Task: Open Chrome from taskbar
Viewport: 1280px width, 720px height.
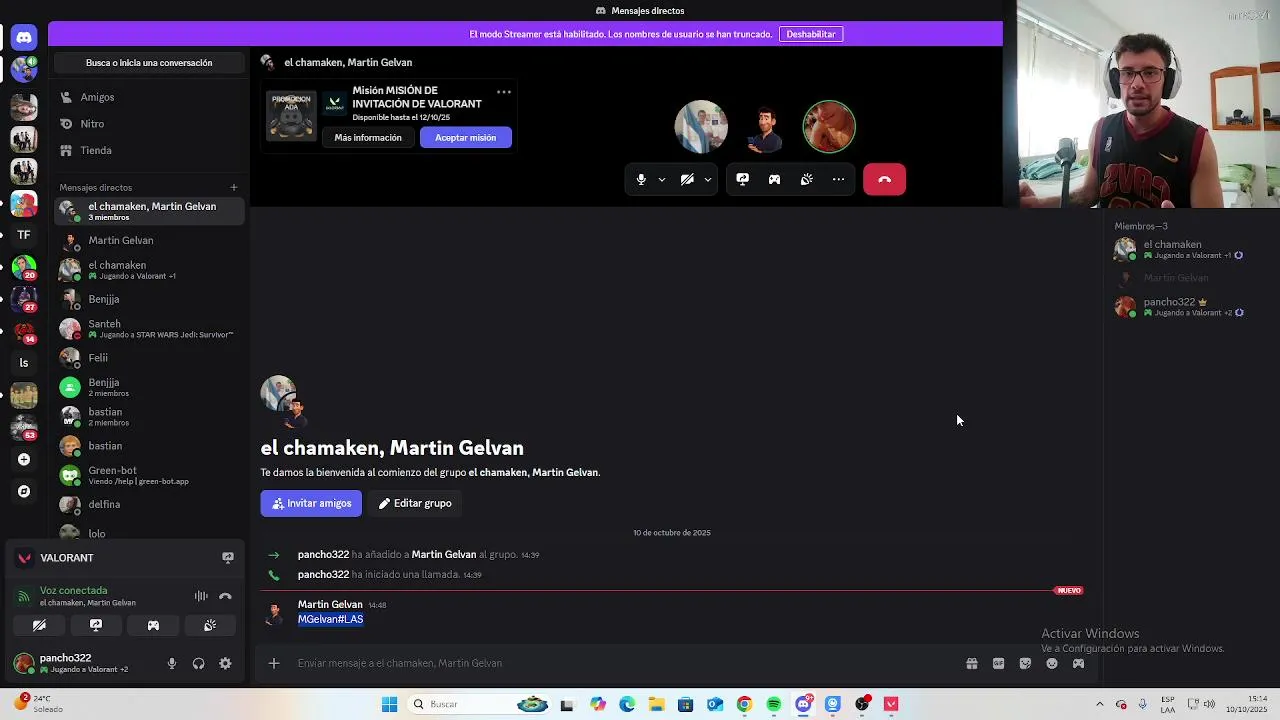Action: [x=744, y=704]
